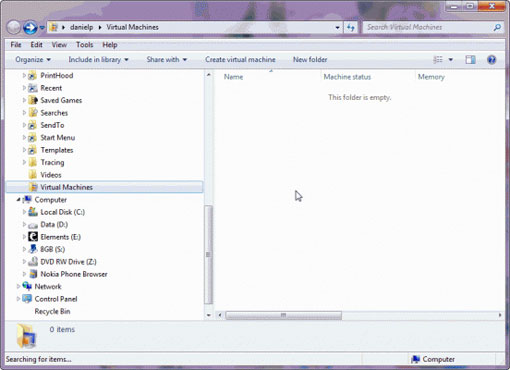Image resolution: width=510 pixels, height=370 pixels.
Task: Click the refresh icon beside address bar
Action: click(x=350, y=27)
